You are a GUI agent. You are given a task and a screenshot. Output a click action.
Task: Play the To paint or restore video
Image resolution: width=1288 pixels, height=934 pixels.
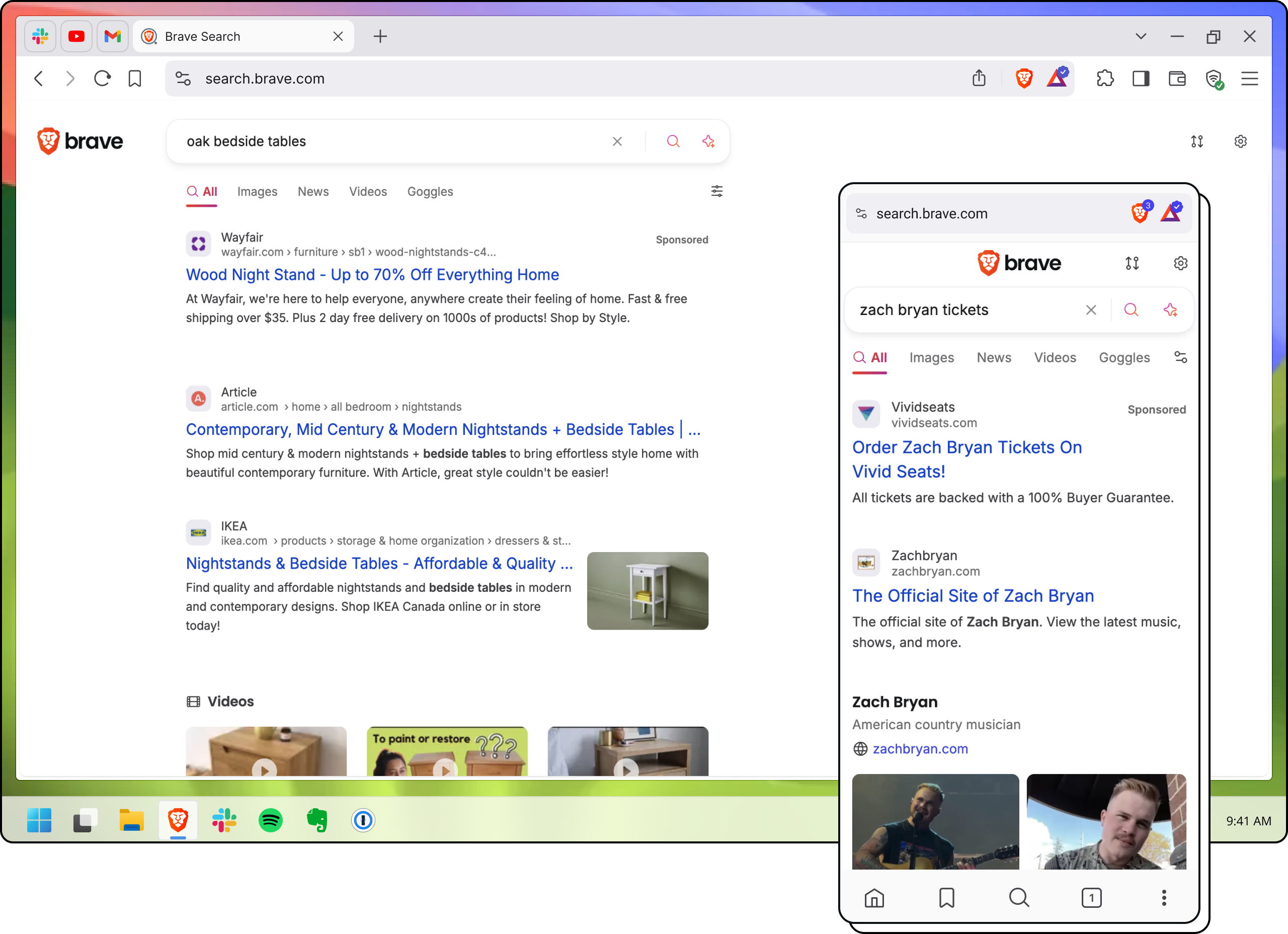point(446,770)
